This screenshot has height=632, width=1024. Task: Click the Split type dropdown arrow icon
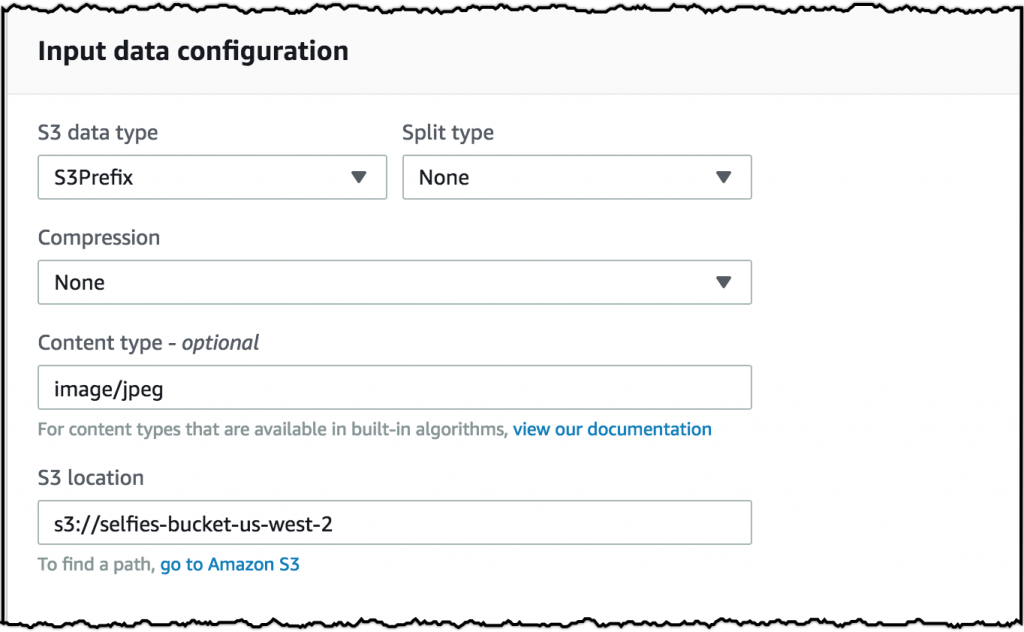tap(725, 177)
